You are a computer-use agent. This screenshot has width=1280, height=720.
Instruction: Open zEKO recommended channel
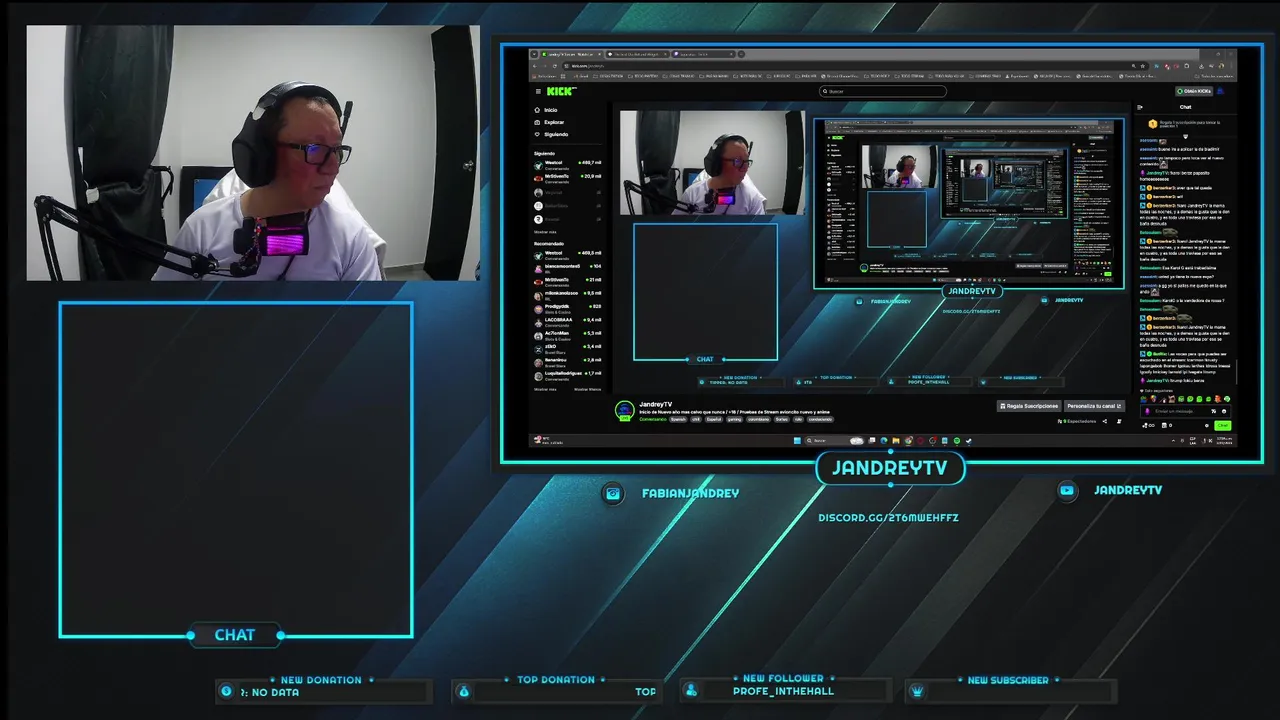tap(568, 349)
